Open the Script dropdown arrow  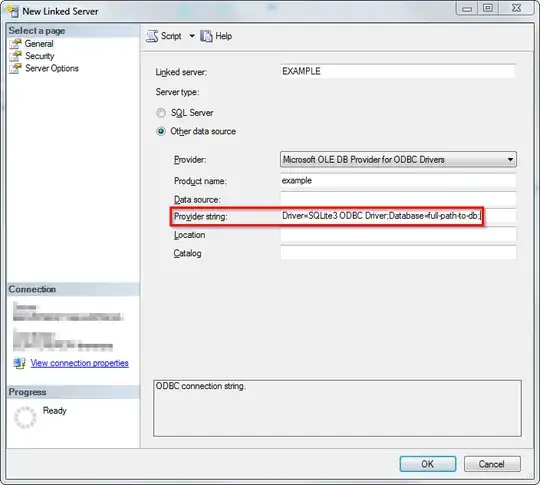(192, 36)
